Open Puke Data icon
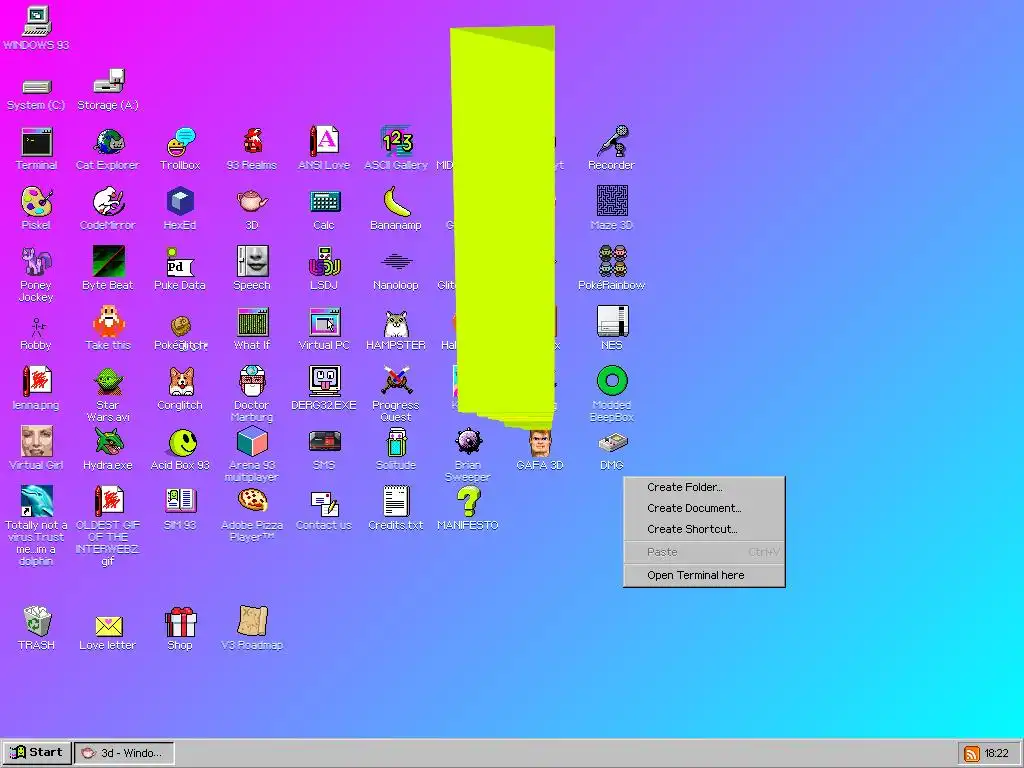This screenshot has width=1024, height=768. click(180, 262)
